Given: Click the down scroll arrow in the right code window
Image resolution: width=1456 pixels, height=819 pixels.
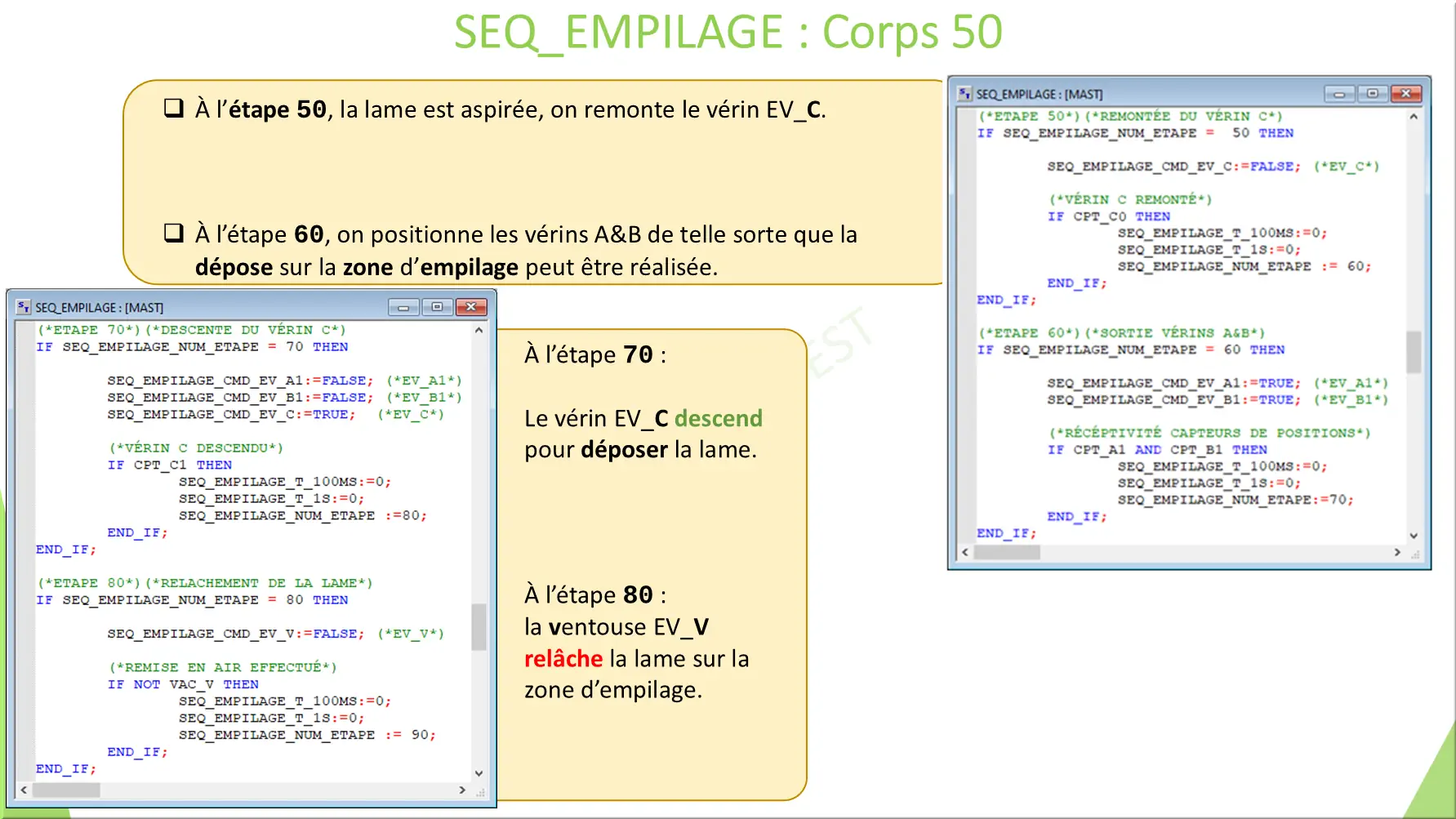Looking at the screenshot, I should [1414, 536].
